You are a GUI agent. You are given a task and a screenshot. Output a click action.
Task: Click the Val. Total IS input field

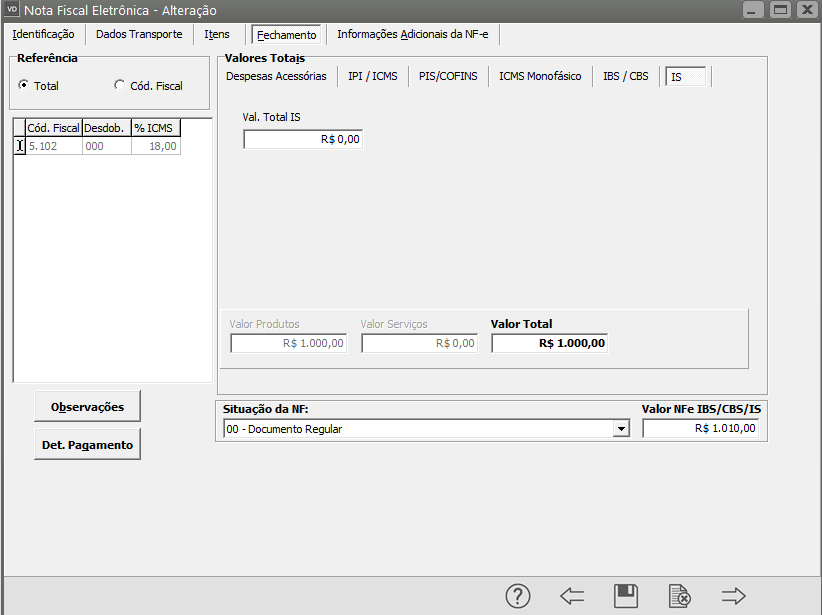302,140
